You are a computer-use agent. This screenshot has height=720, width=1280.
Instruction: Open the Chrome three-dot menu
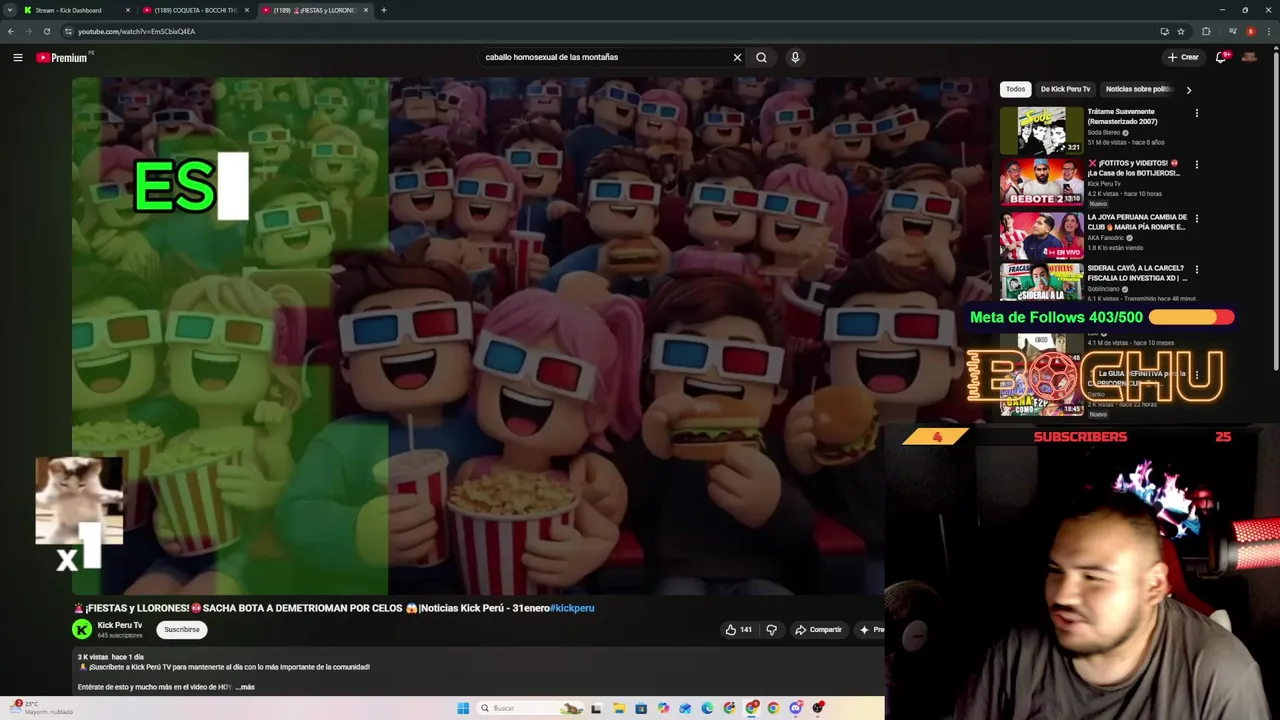pyautogui.click(x=1269, y=31)
